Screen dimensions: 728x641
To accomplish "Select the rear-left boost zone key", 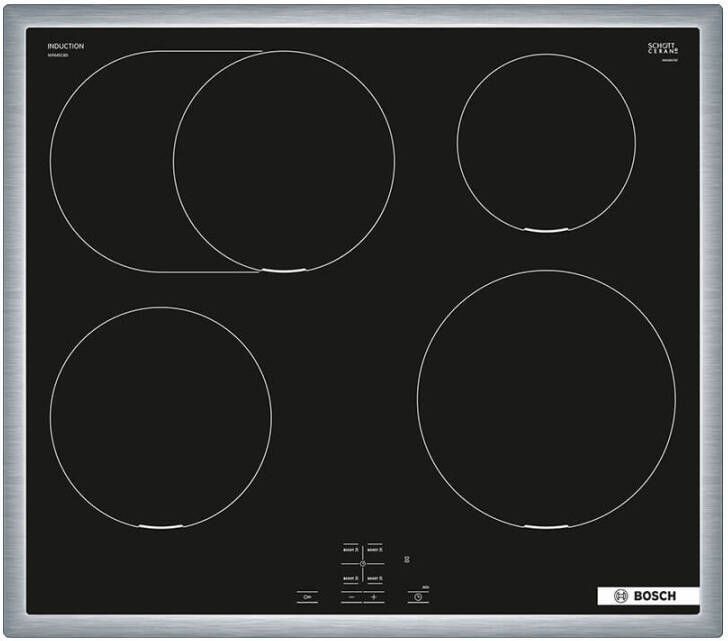I will [x=351, y=550].
